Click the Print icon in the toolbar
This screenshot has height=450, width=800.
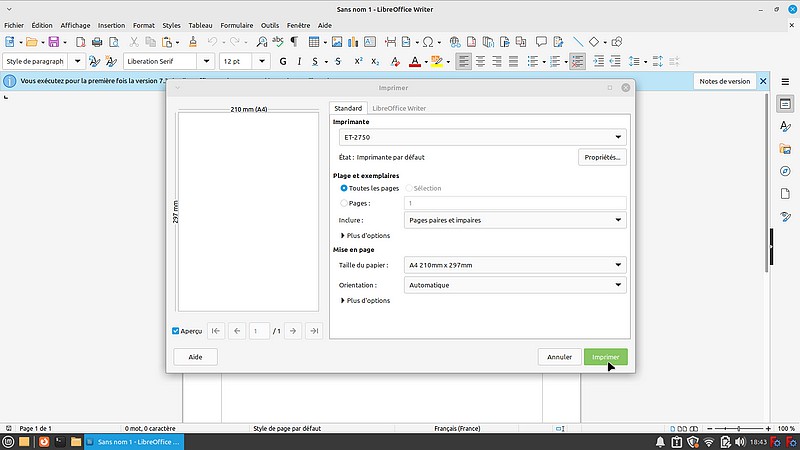coord(97,42)
